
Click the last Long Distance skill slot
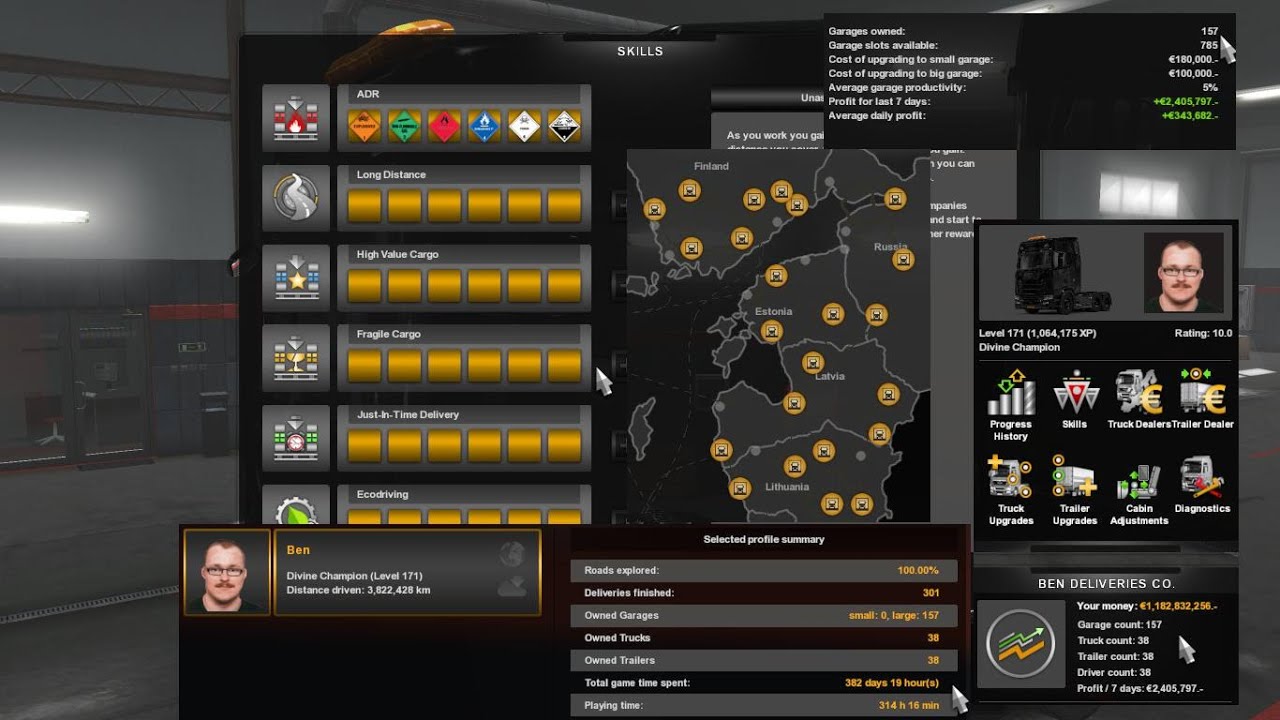point(565,206)
